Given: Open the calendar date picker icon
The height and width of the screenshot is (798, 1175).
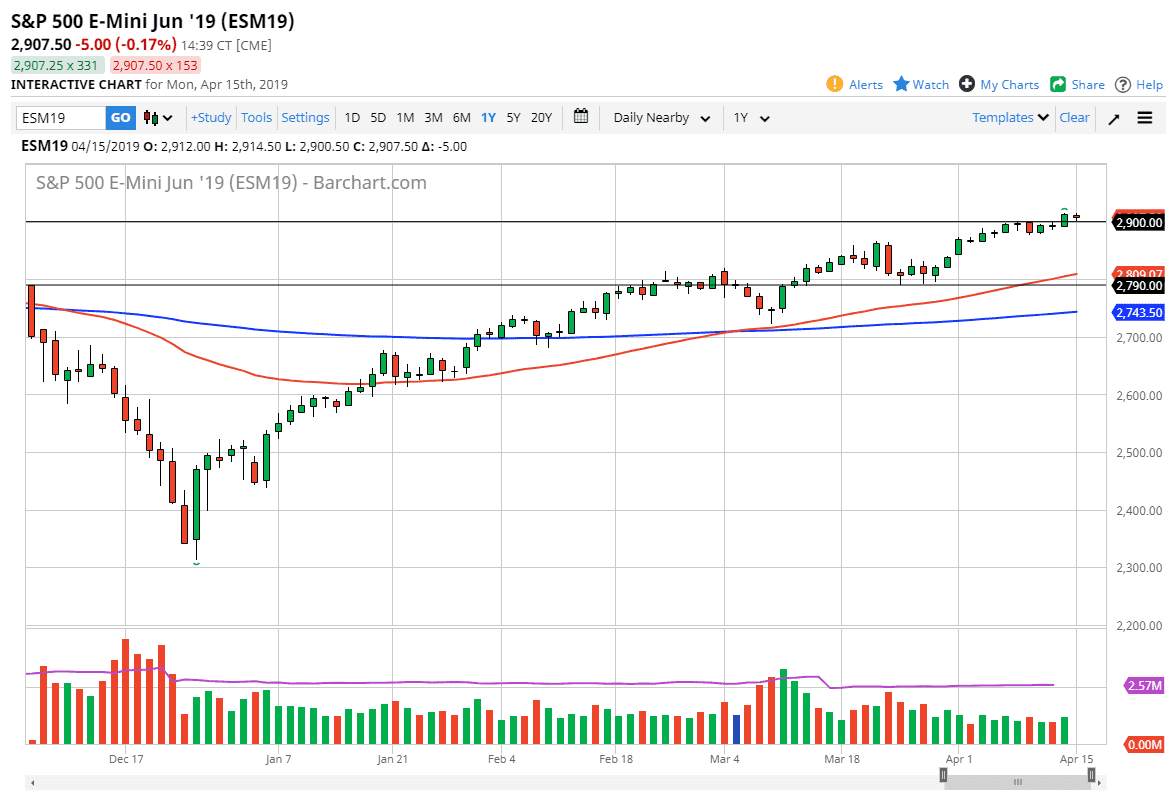Looking at the screenshot, I should (x=581, y=117).
